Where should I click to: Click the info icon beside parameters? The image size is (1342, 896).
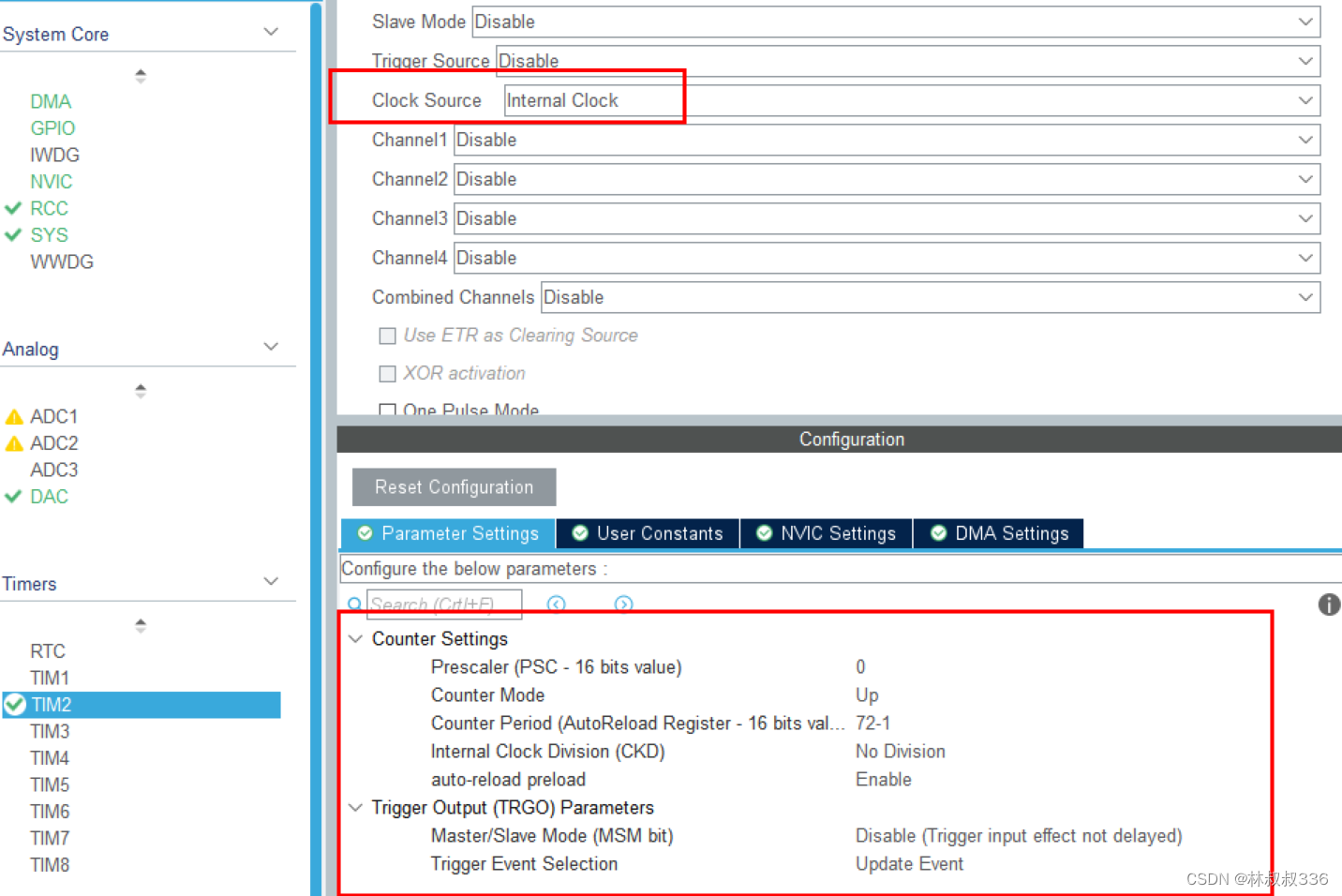pyautogui.click(x=1329, y=605)
